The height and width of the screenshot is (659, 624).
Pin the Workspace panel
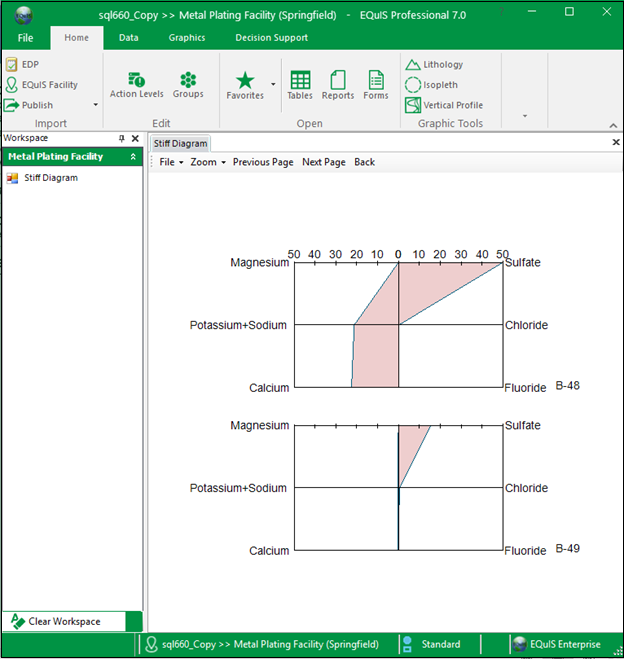[x=122, y=139]
